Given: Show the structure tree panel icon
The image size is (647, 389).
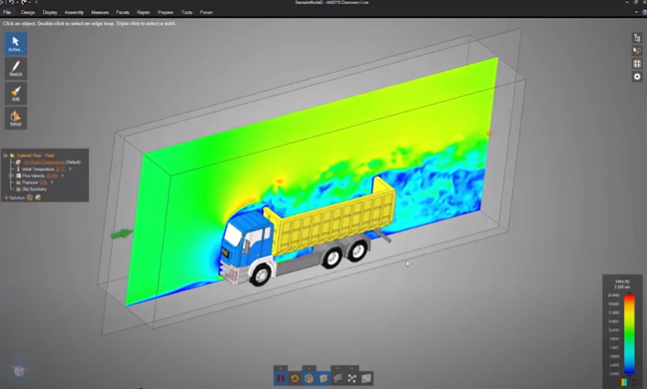Looking at the screenshot, I should coord(637,38).
